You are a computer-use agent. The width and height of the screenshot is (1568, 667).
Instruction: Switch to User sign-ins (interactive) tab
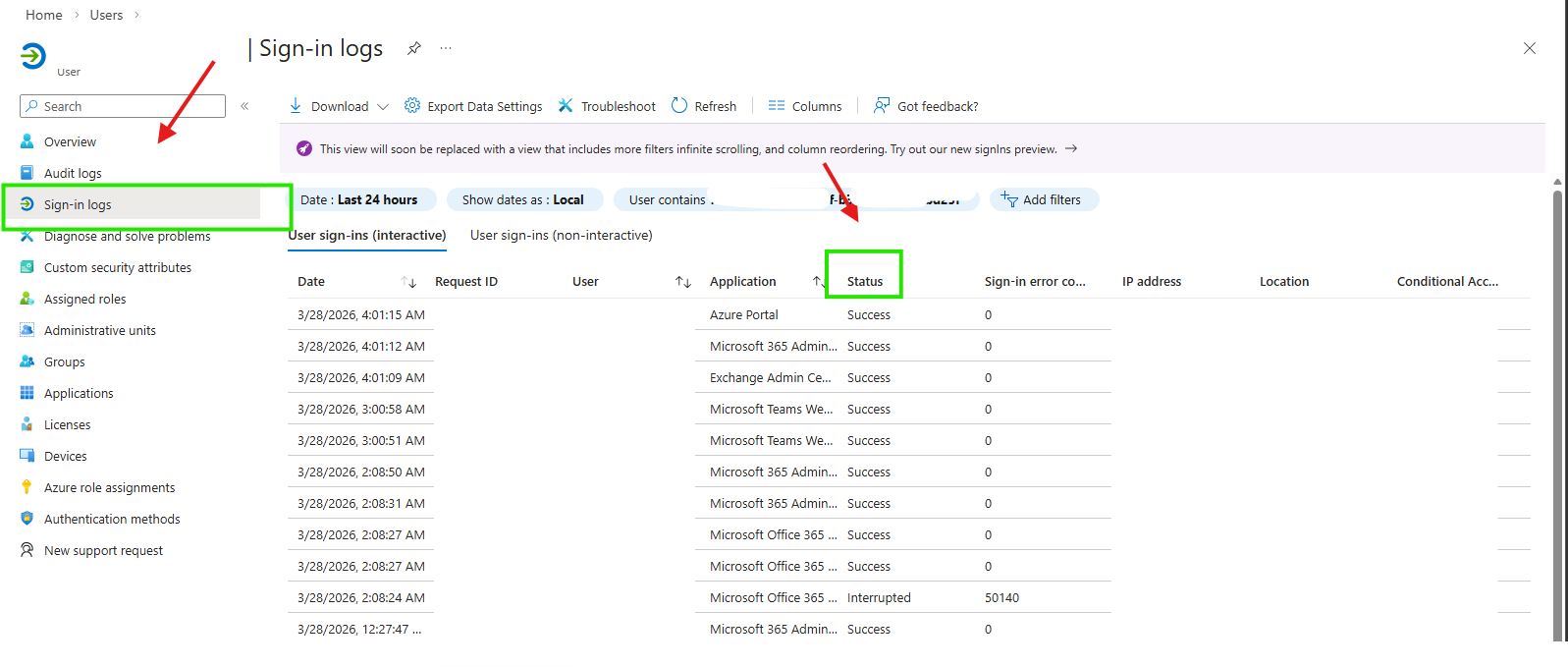pyautogui.click(x=366, y=235)
